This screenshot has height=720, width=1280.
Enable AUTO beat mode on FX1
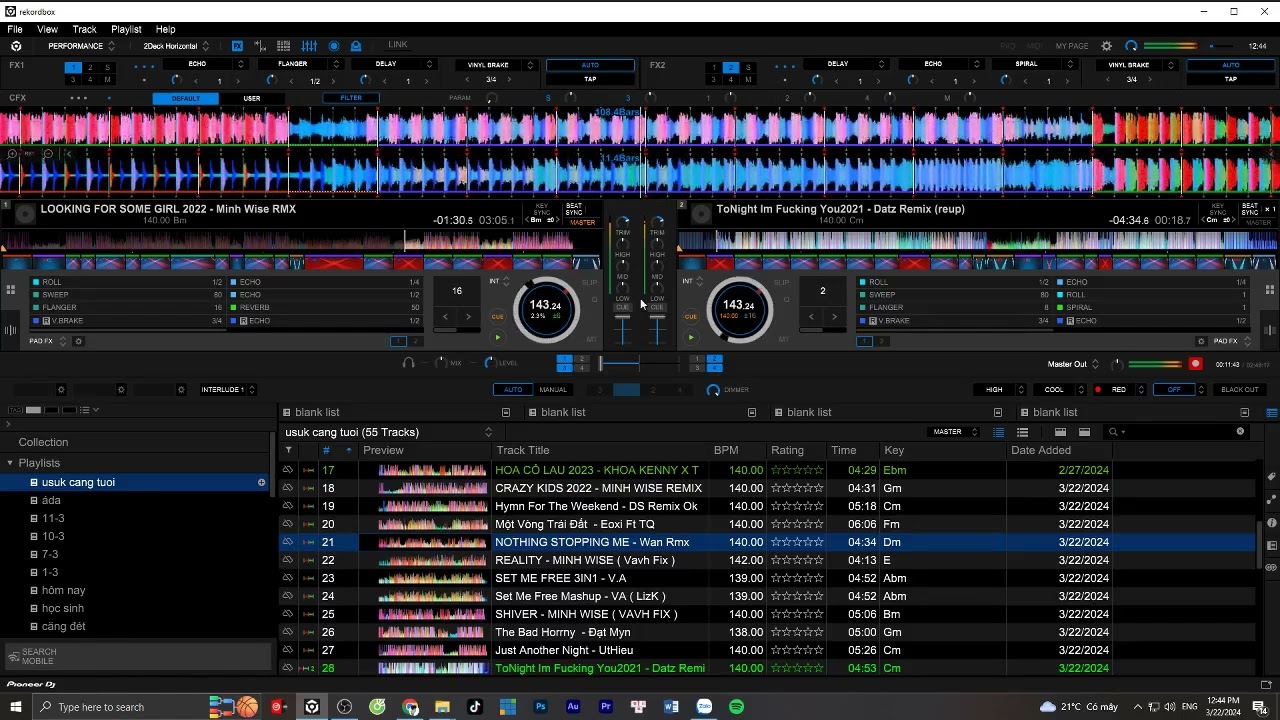pyautogui.click(x=590, y=65)
